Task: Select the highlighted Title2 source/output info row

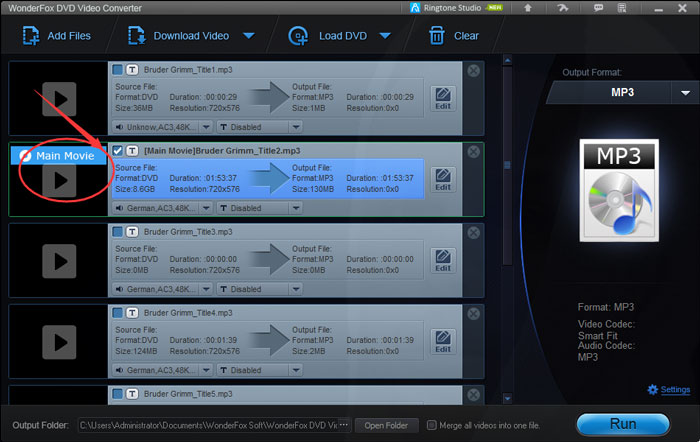Action: [268, 179]
